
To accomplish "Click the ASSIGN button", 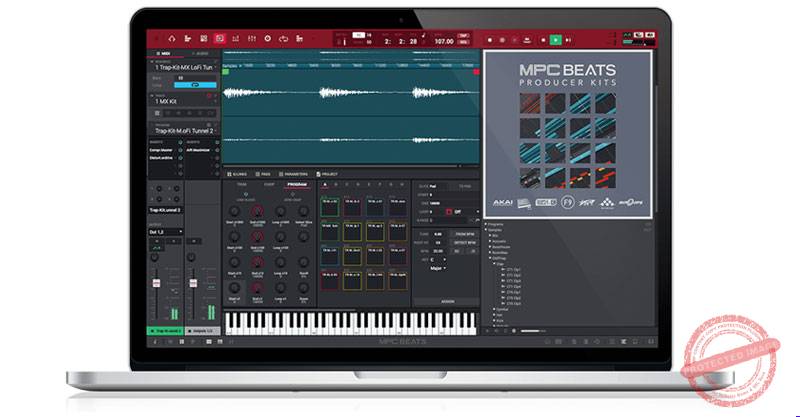I will pyautogui.click(x=447, y=302).
